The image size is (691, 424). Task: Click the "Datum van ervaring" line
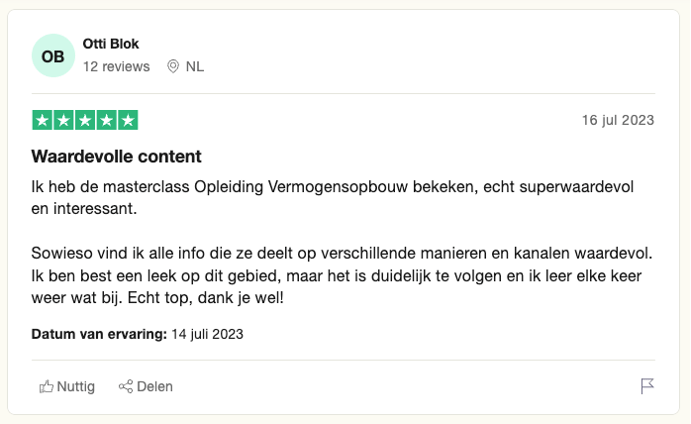pyautogui.click(x=138, y=334)
